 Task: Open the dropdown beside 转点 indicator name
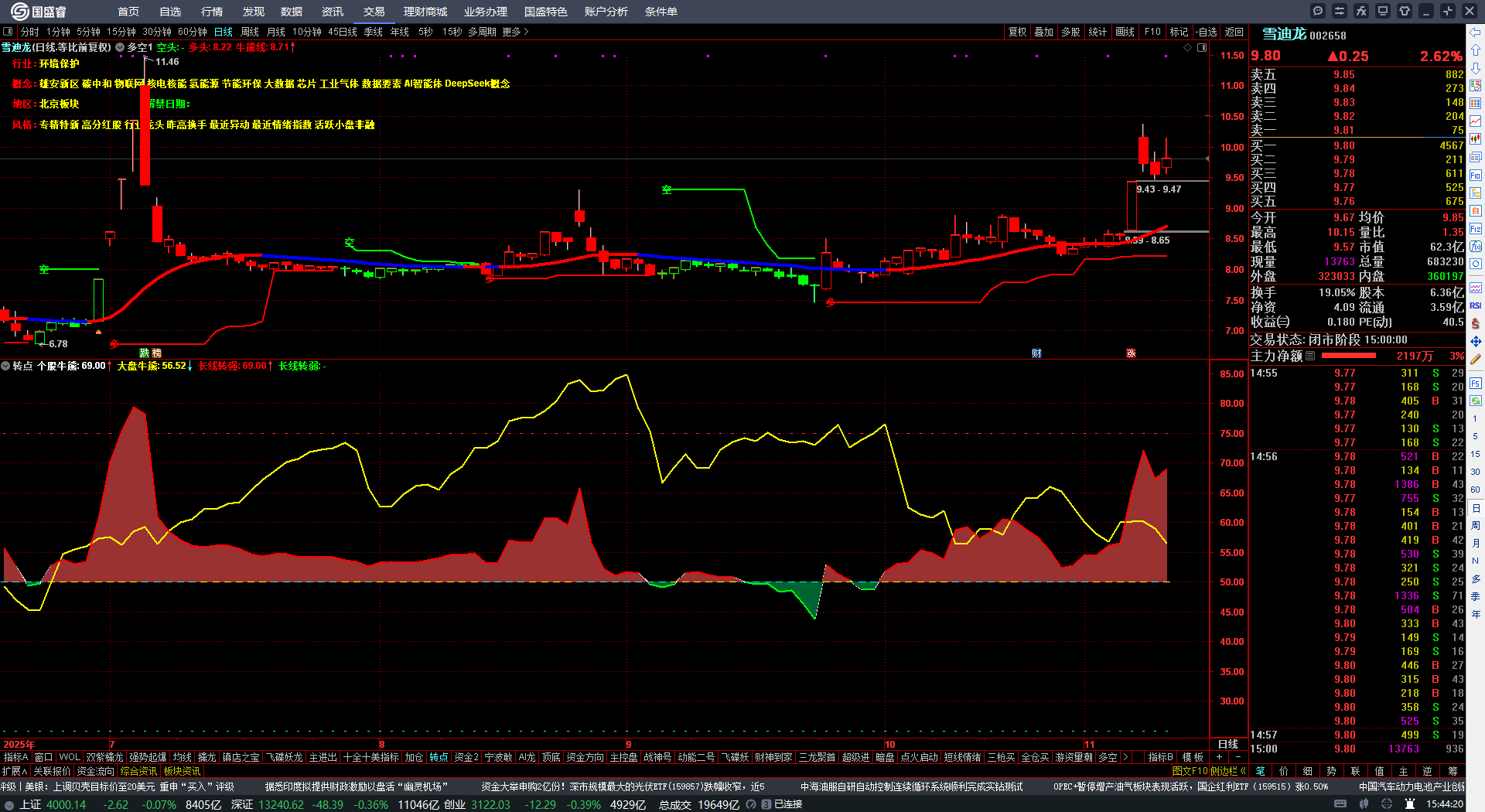tap(5, 366)
